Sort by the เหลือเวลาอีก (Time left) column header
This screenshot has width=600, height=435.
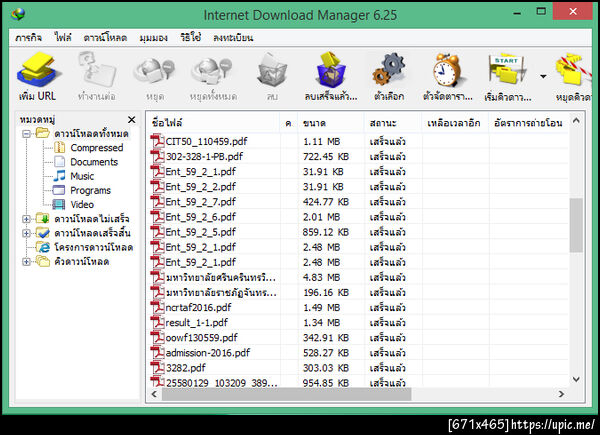[455, 123]
